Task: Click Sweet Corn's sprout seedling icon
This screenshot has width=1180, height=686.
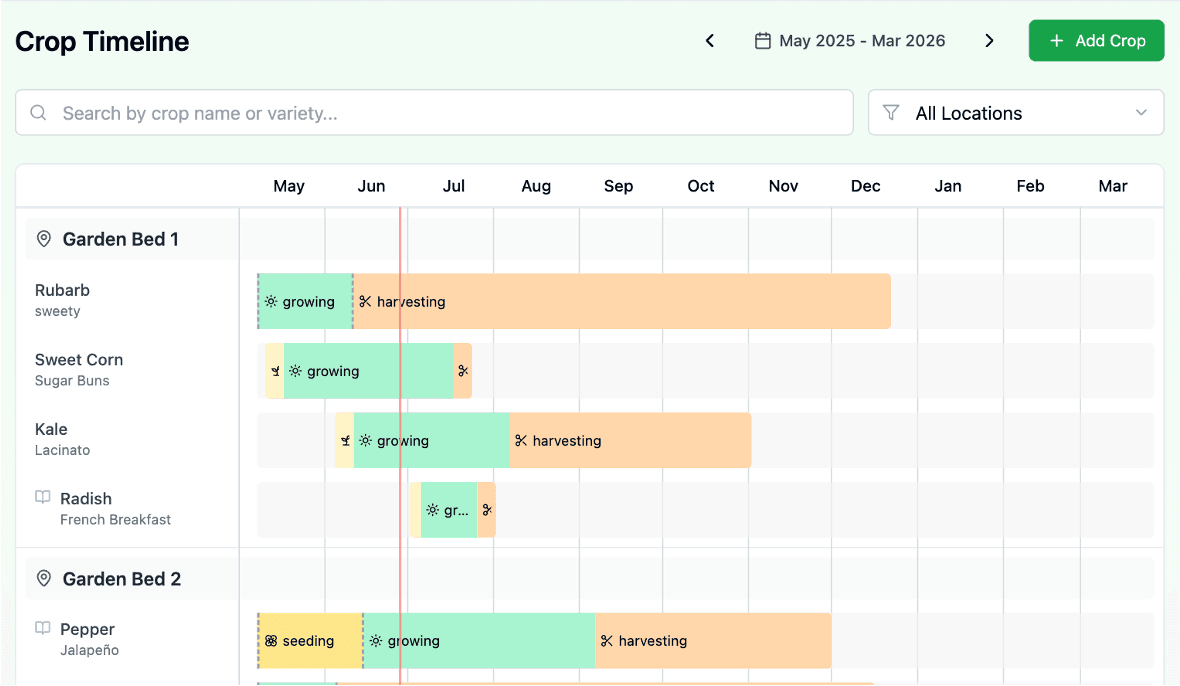Action: (x=275, y=371)
